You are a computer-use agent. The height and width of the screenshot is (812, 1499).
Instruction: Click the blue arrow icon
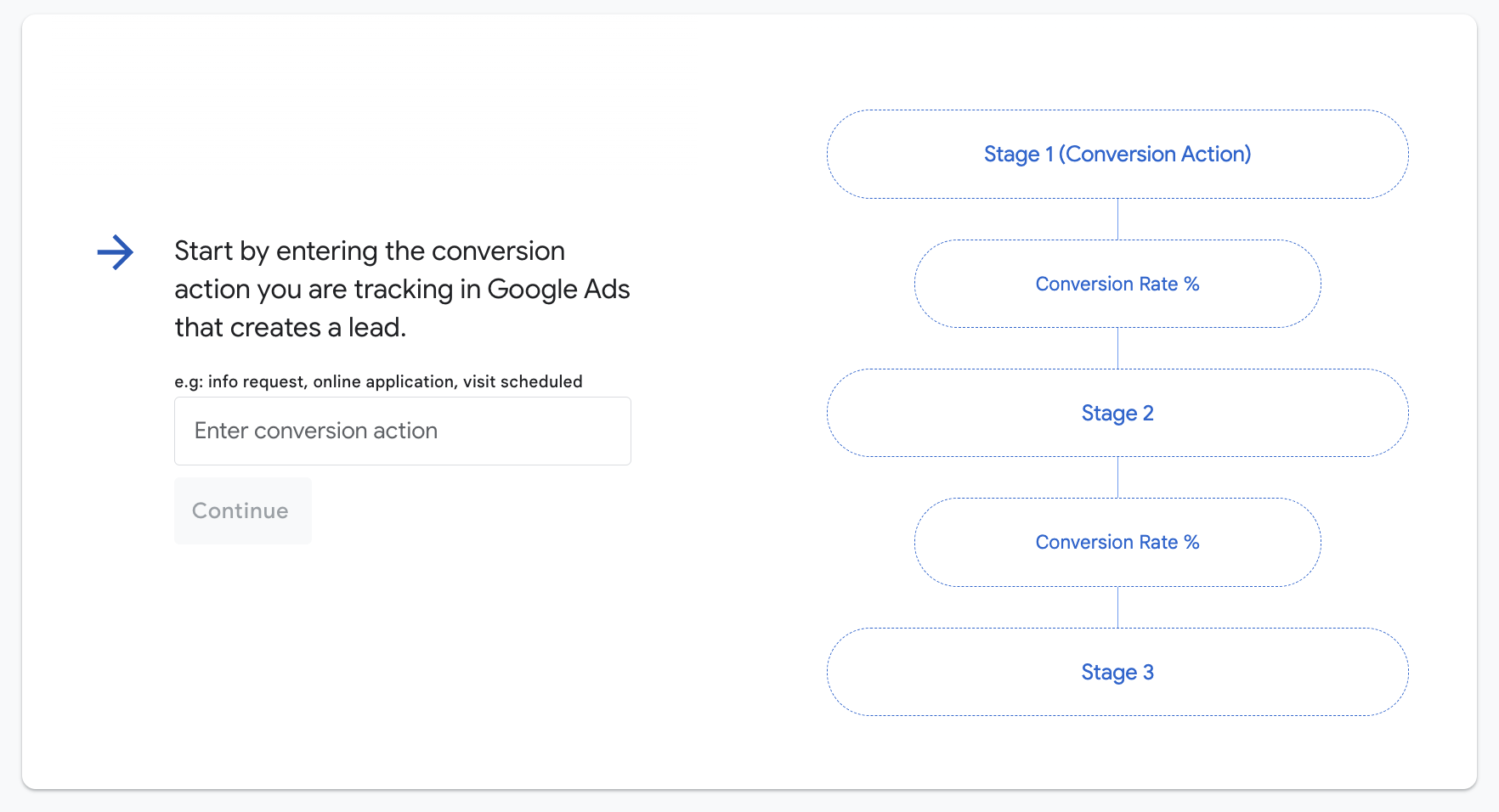coord(116,252)
